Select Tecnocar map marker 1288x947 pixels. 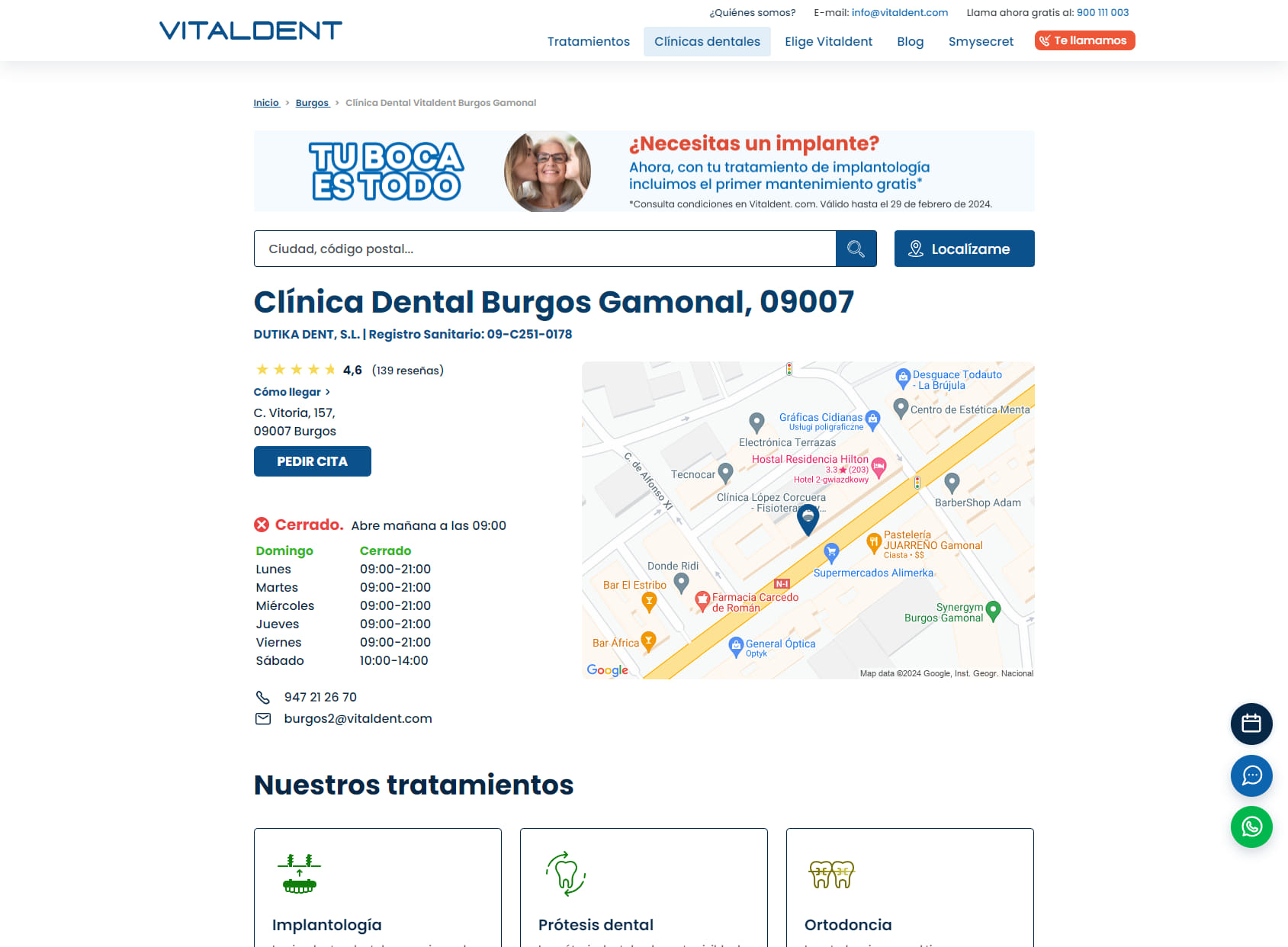pos(725,474)
